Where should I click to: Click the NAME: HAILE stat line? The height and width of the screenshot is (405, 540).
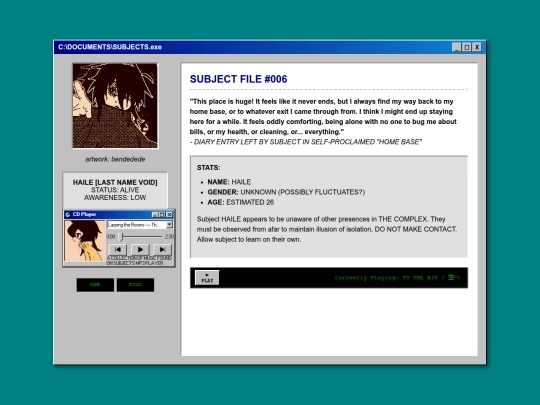(229, 182)
